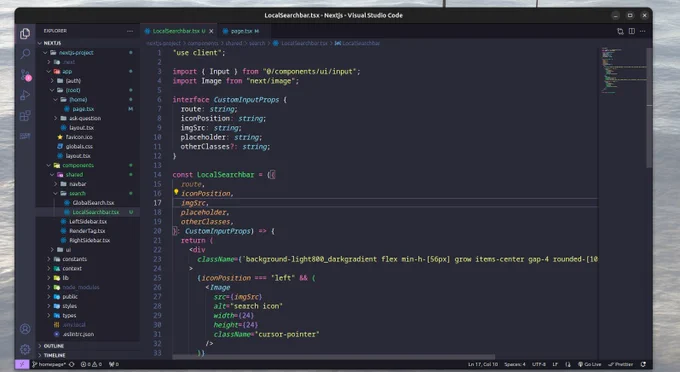Image resolution: width=680 pixels, height=372 pixels.
Task: Open RightSidebar.tsx file
Action: point(89,240)
